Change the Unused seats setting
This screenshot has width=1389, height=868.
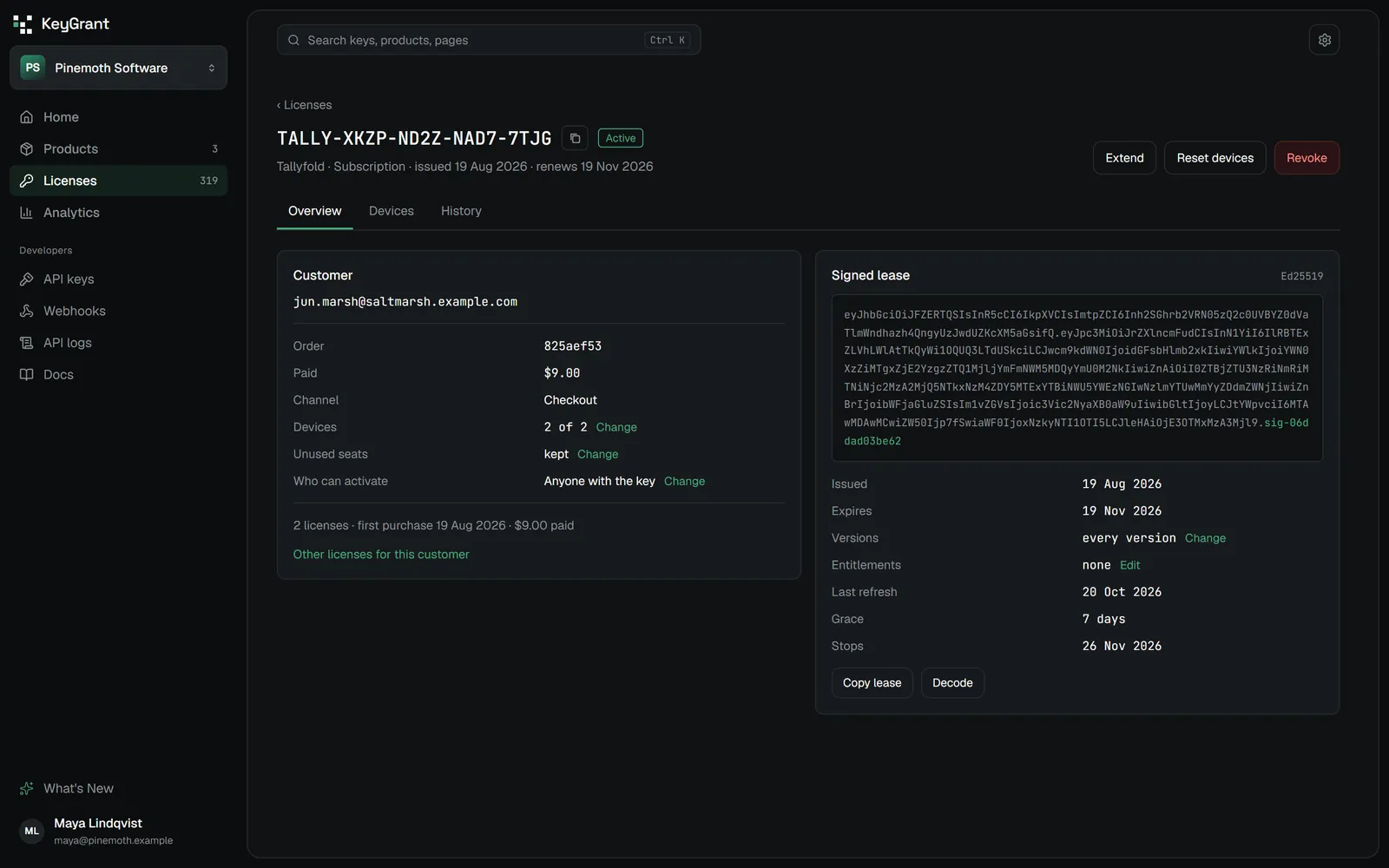pos(598,454)
